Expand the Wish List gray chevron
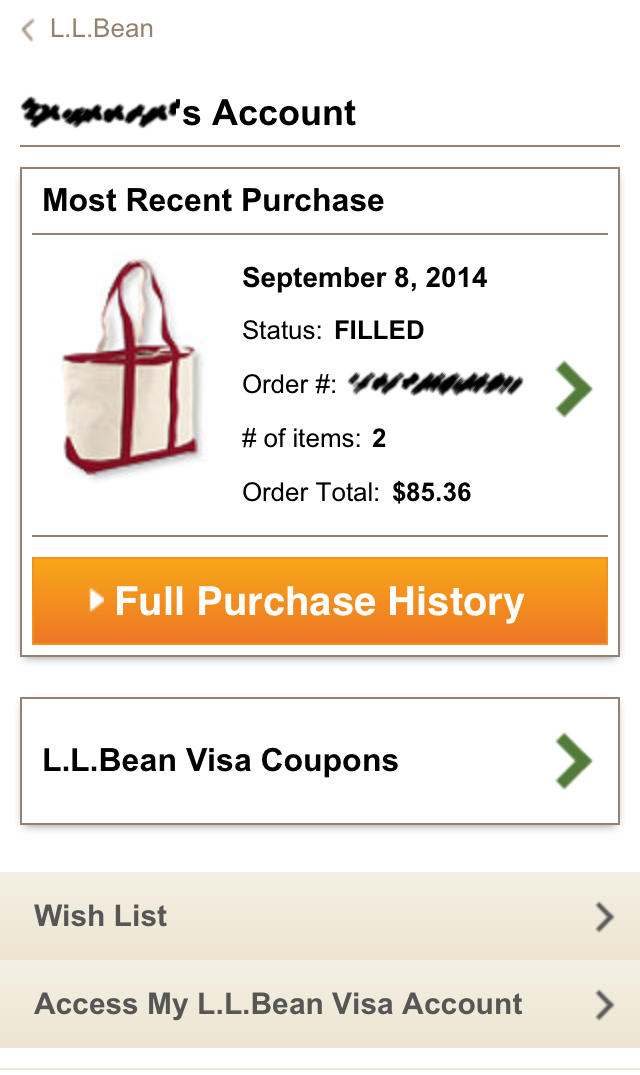640x1075 pixels. 604,917
